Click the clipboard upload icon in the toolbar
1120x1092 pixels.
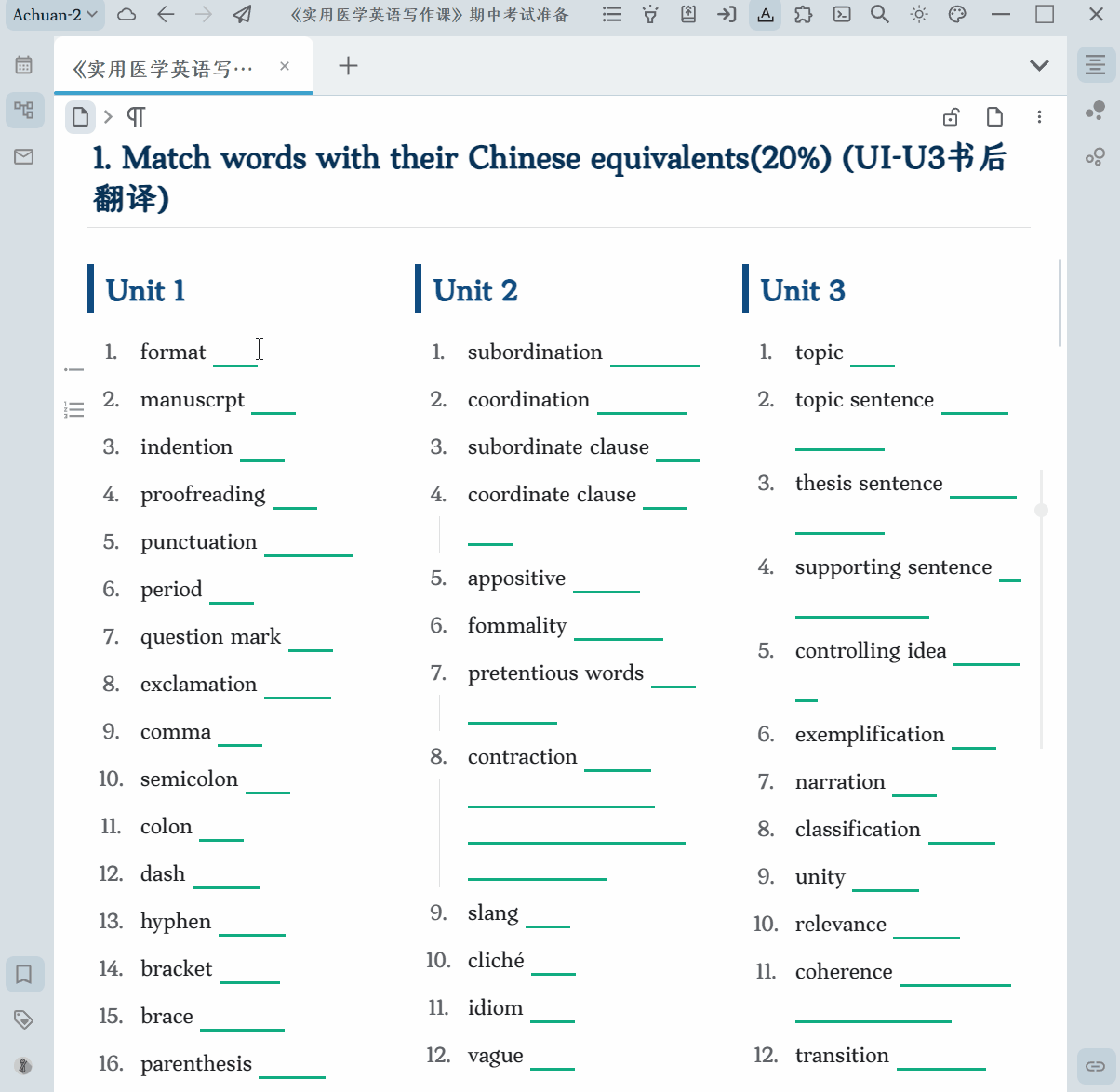(688, 15)
